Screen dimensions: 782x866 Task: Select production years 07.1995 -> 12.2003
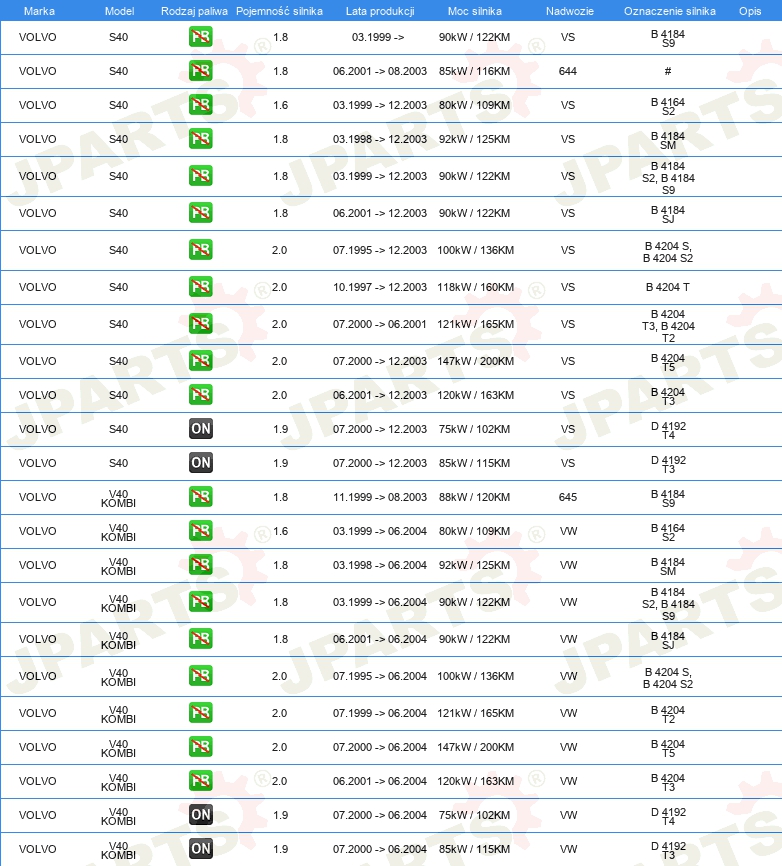pyautogui.click(x=380, y=250)
